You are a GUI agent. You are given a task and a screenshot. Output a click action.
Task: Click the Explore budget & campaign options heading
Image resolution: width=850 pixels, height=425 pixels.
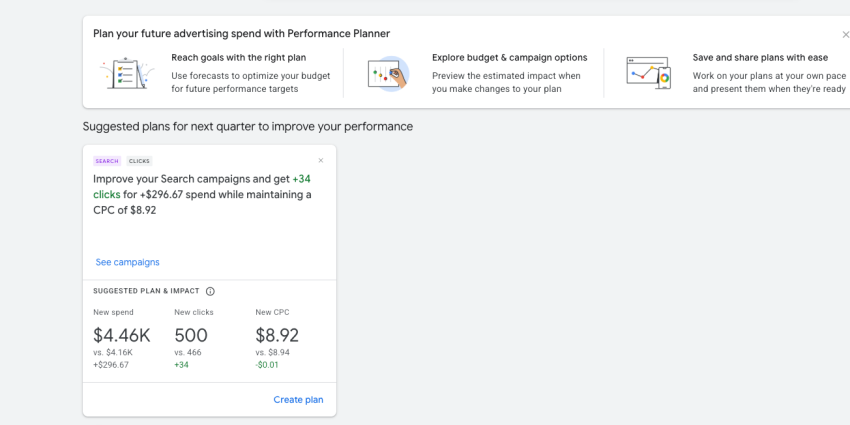(x=509, y=57)
